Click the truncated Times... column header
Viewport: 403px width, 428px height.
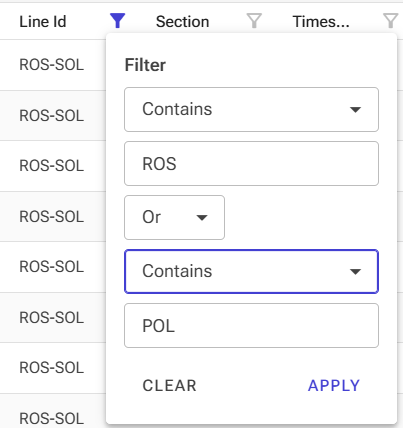click(x=321, y=22)
